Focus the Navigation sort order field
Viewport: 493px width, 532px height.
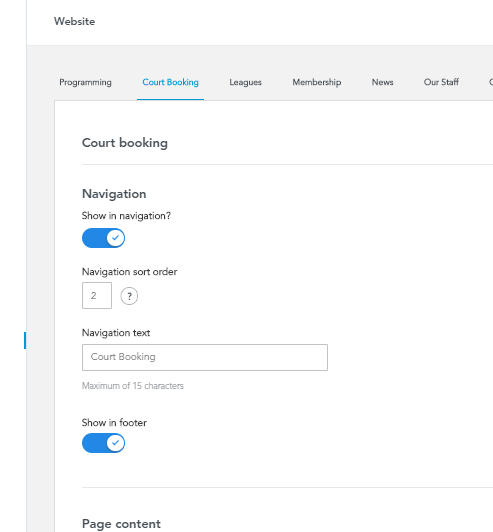(97, 296)
